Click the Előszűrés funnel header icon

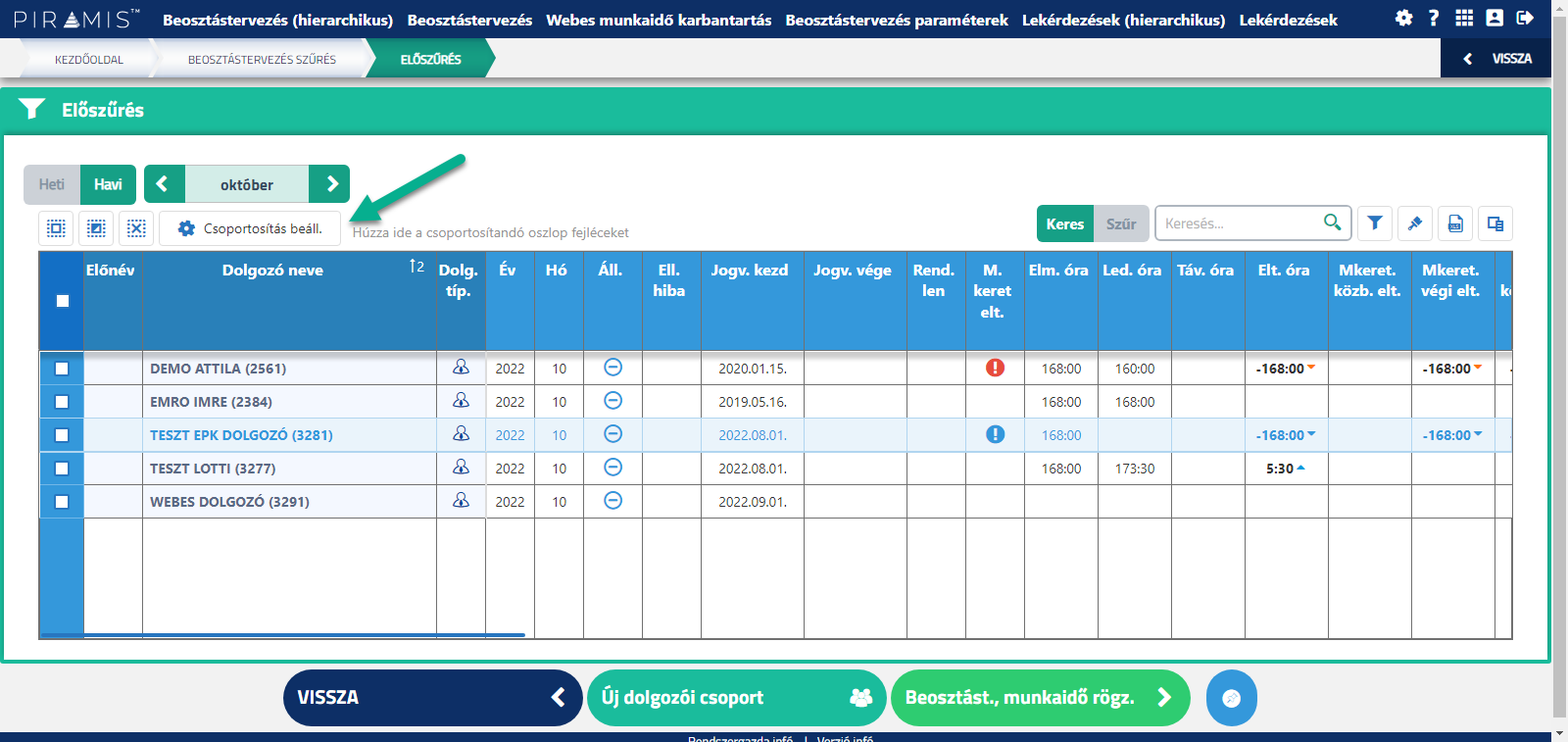pos(32,109)
